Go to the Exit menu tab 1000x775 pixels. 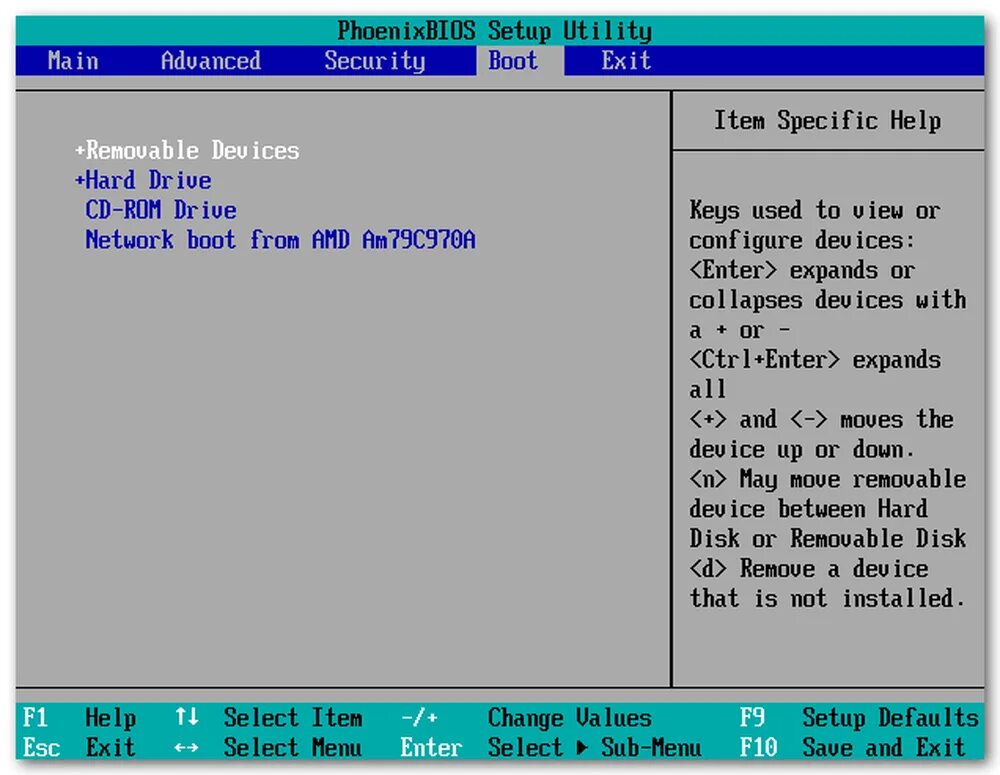(626, 61)
